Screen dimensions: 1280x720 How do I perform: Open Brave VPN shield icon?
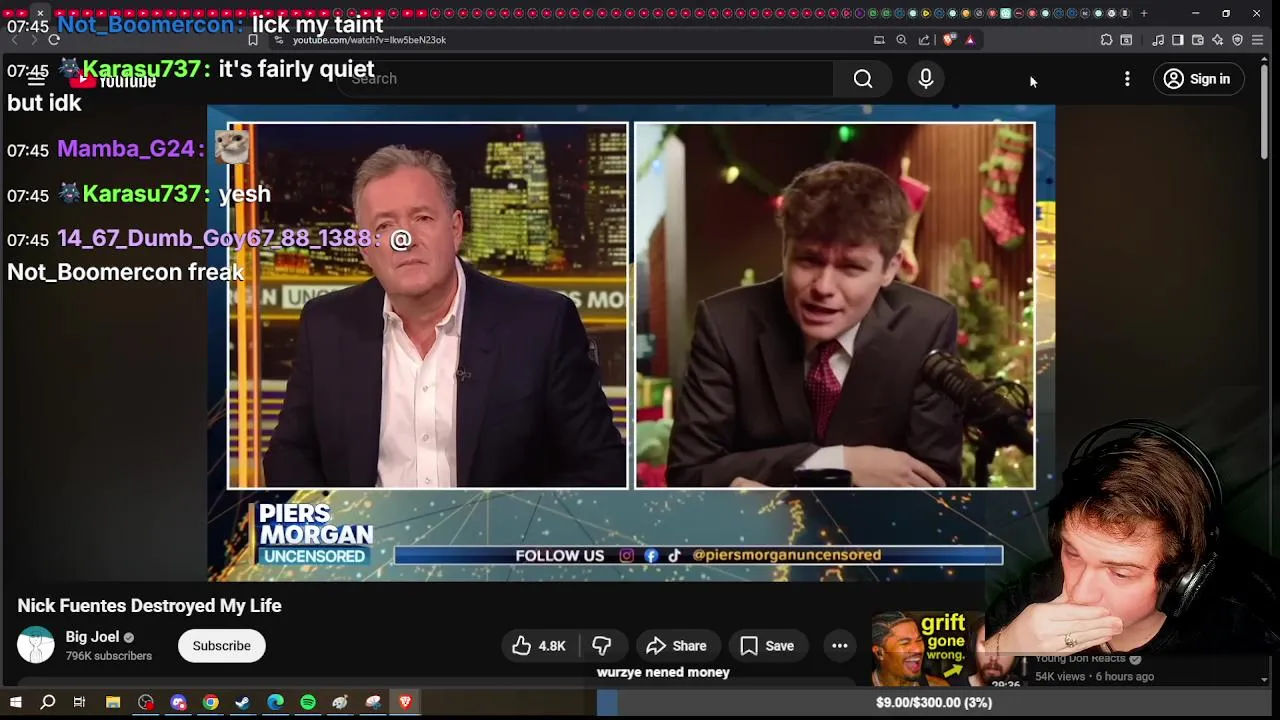tap(1237, 40)
